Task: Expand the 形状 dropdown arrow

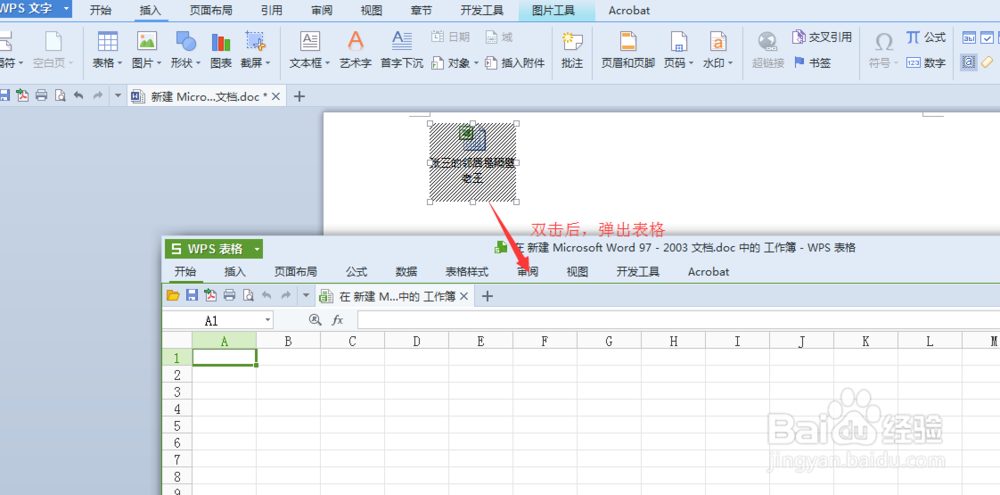Action: [198, 64]
